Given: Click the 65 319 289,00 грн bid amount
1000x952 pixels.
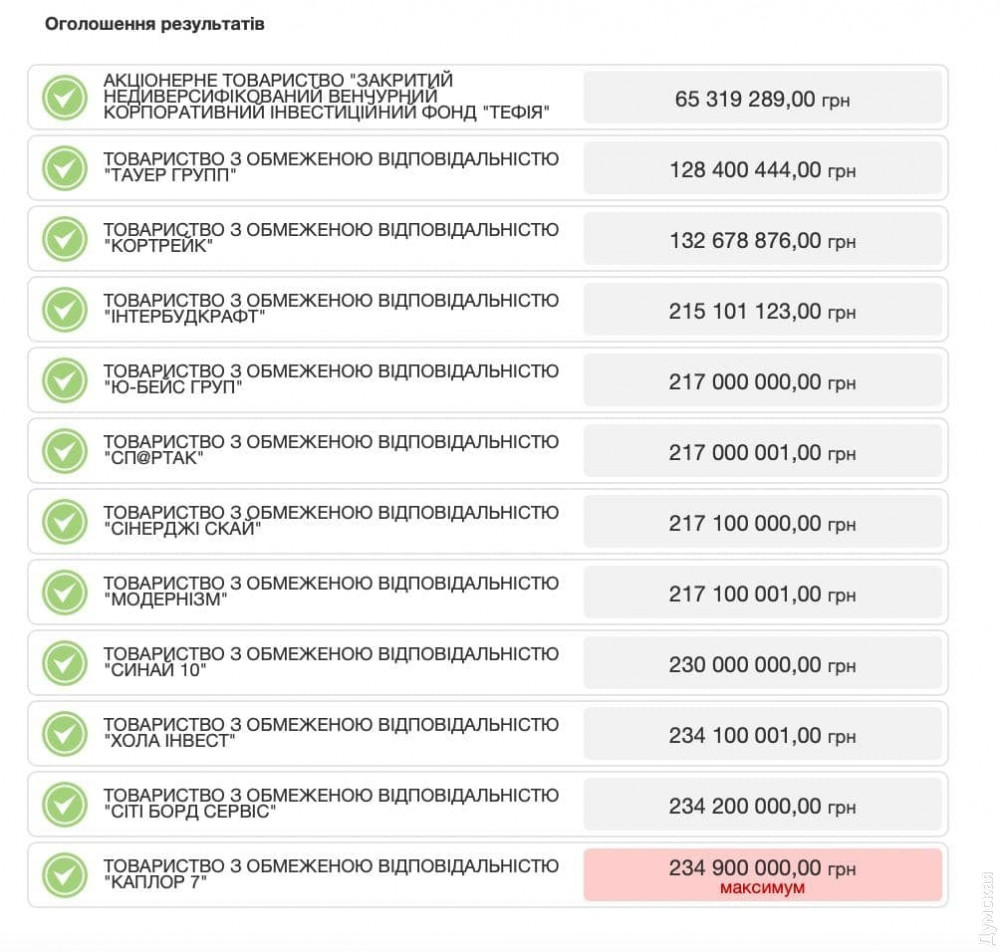Looking at the screenshot, I should 762,99.
